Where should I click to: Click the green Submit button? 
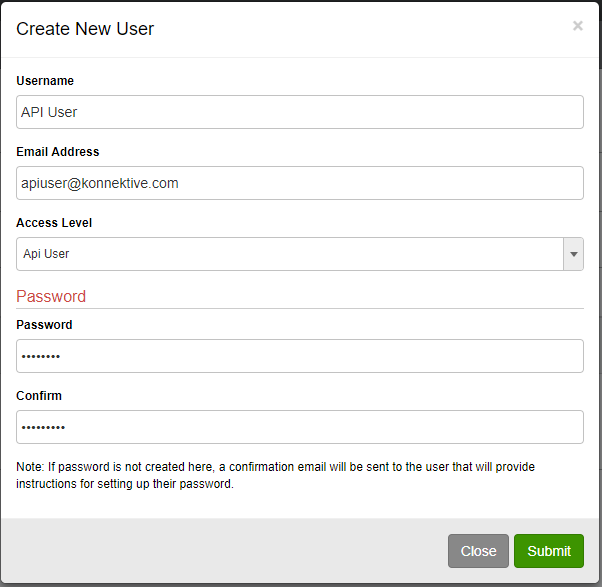point(549,551)
